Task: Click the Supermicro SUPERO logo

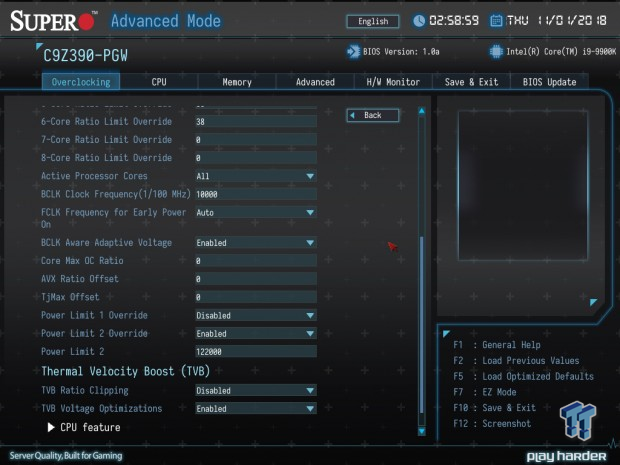Action: (53, 21)
